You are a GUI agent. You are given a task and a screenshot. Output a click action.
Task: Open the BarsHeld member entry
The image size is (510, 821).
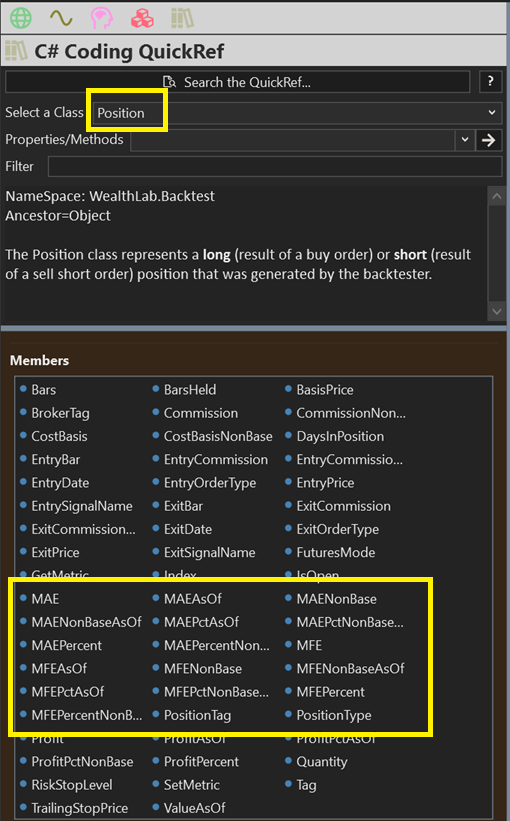coord(185,390)
